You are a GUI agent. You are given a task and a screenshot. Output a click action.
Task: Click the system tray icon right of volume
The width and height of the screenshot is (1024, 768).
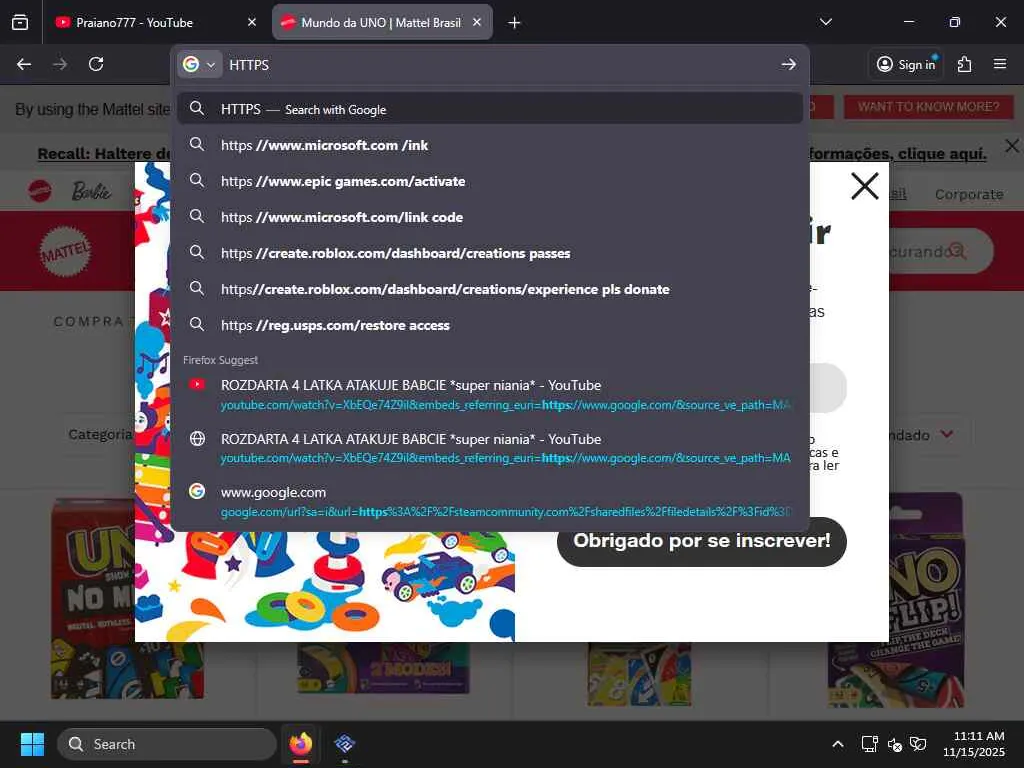pyautogui.click(x=918, y=744)
